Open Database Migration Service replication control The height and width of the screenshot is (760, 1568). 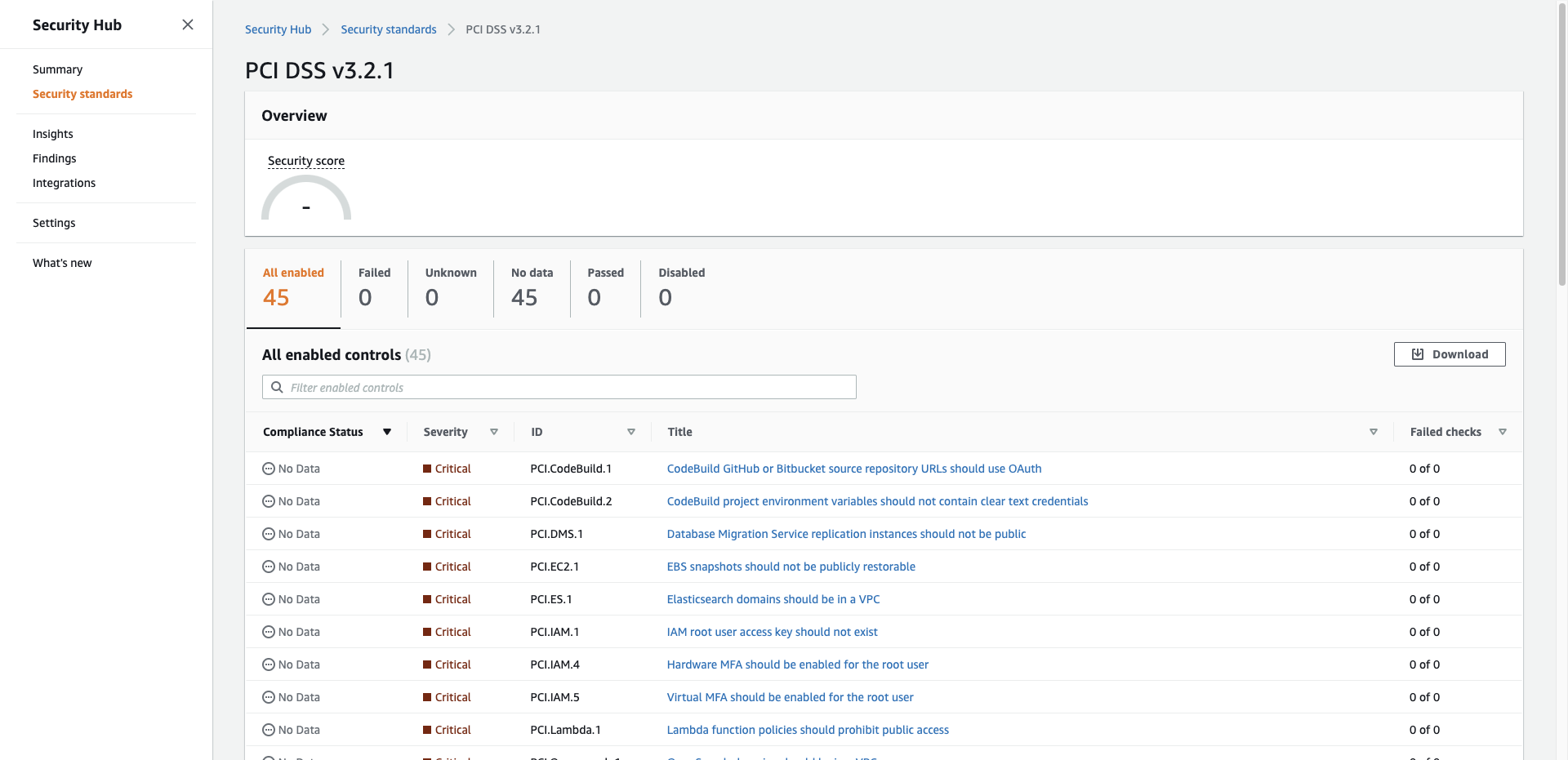[x=846, y=534]
